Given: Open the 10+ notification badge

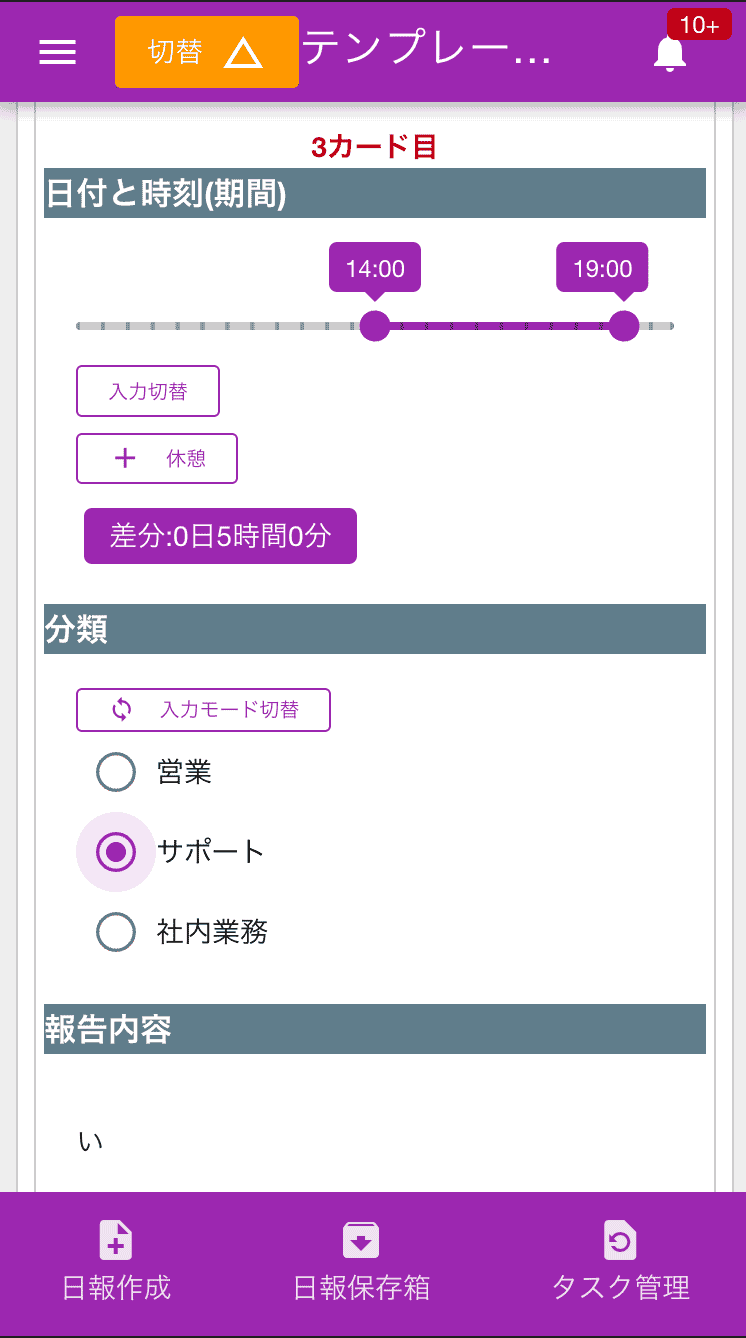Looking at the screenshot, I should [699, 24].
